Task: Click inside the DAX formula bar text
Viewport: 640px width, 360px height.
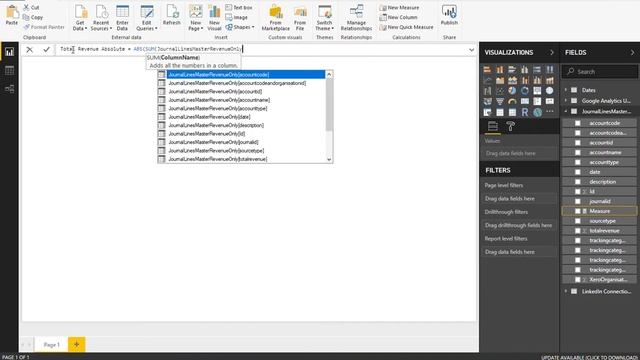Action: pos(151,49)
